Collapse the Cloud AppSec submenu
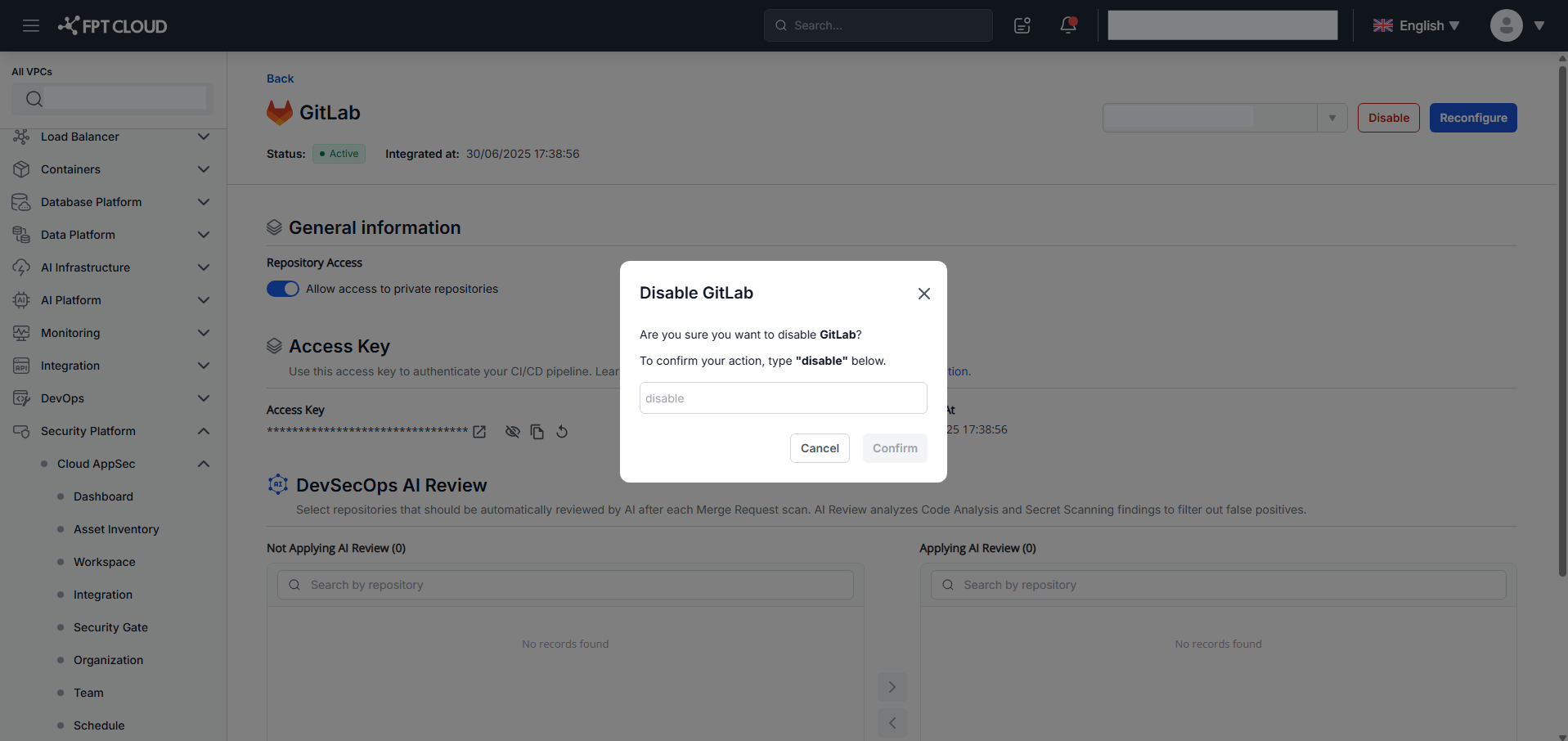Viewport: 1568px width, 741px height. coord(204,464)
